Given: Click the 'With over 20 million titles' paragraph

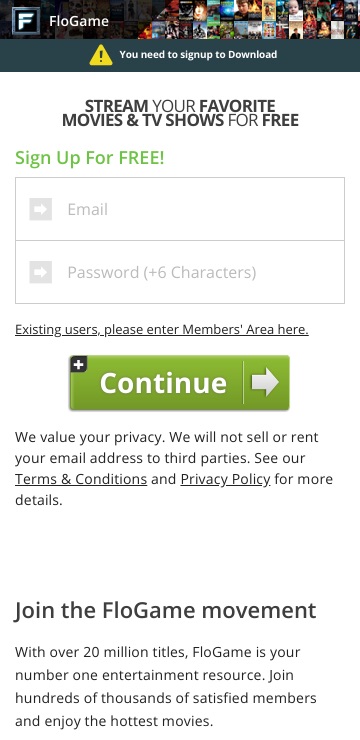Looking at the screenshot, I should [166, 687].
